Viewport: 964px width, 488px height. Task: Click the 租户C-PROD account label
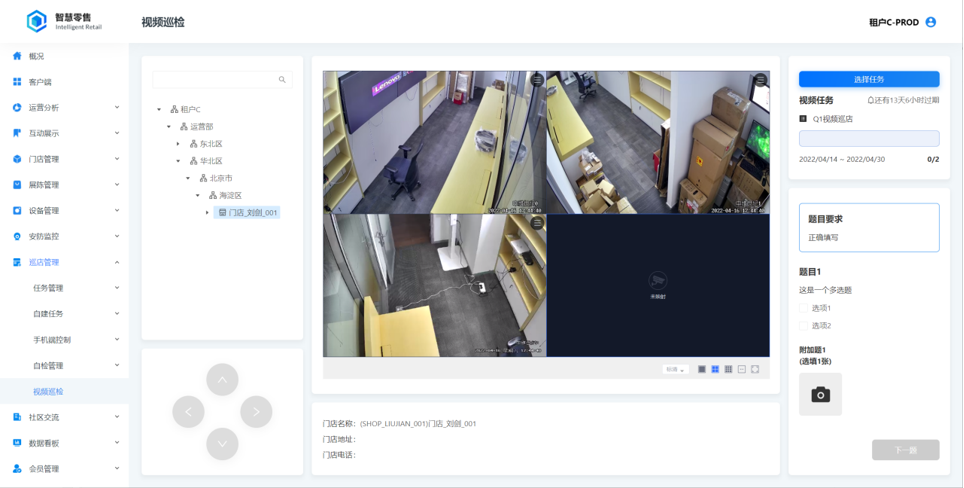click(894, 22)
